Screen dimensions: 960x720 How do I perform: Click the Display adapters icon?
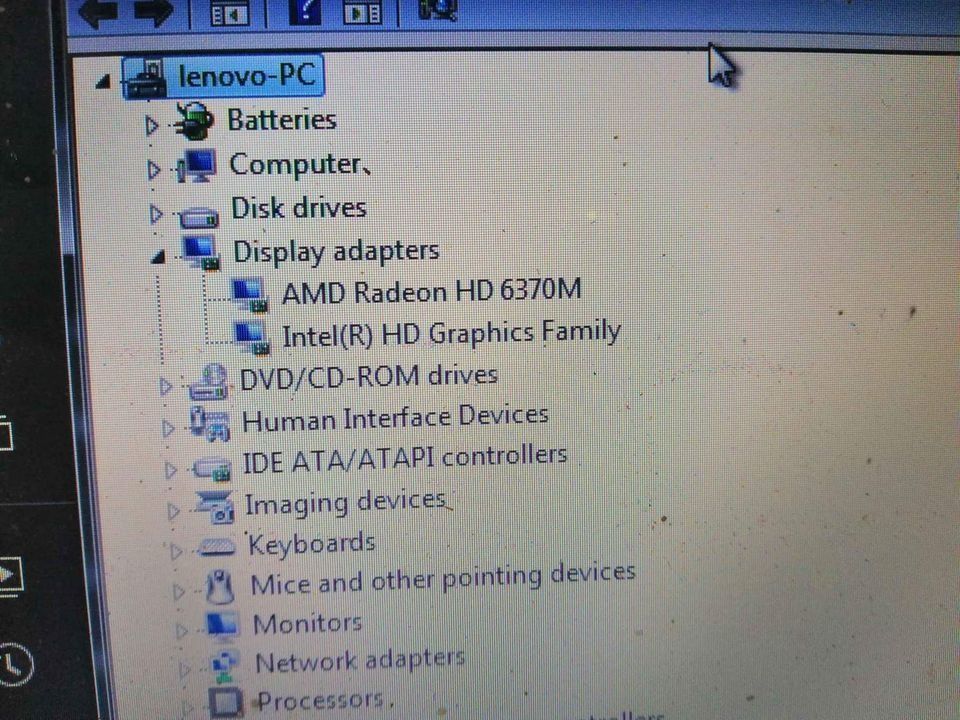[x=201, y=252]
